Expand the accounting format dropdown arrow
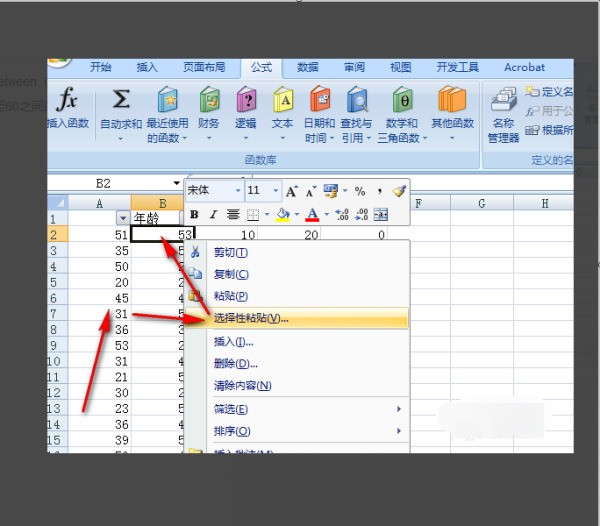The height and width of the screenshot is (526, 600). [345, 191]
